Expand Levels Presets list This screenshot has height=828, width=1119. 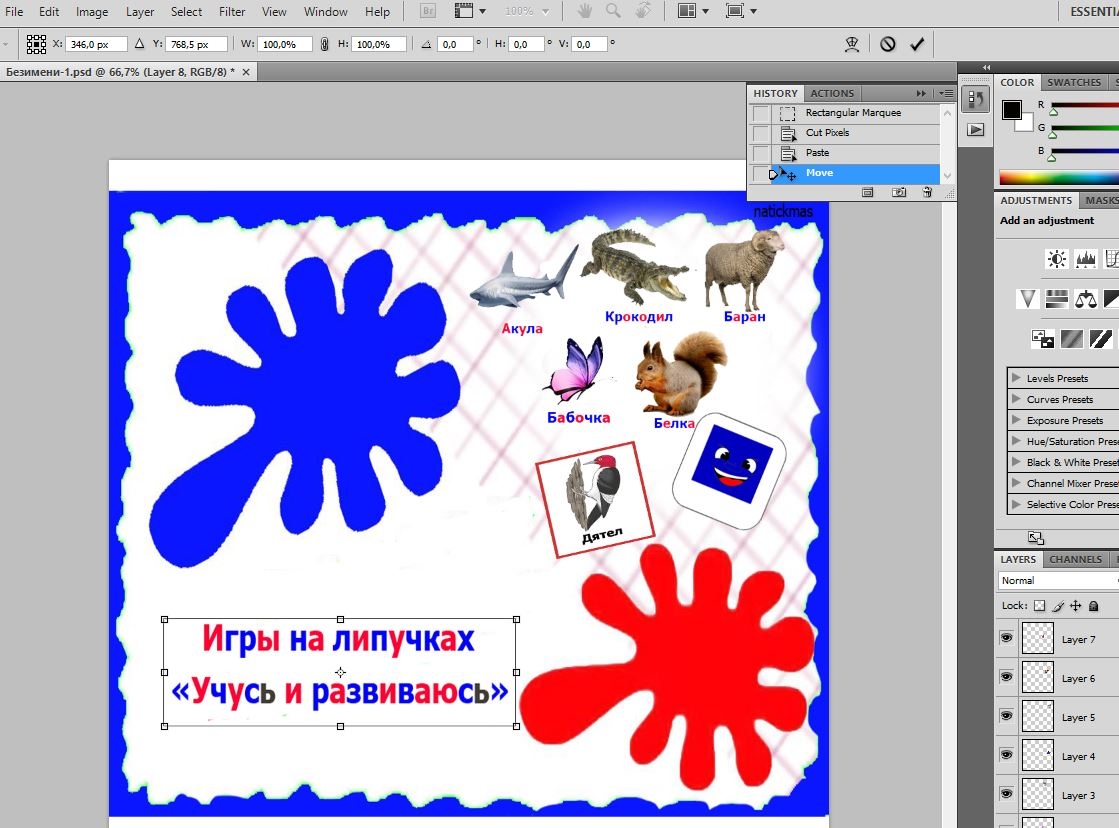[x=1016, y=378]
